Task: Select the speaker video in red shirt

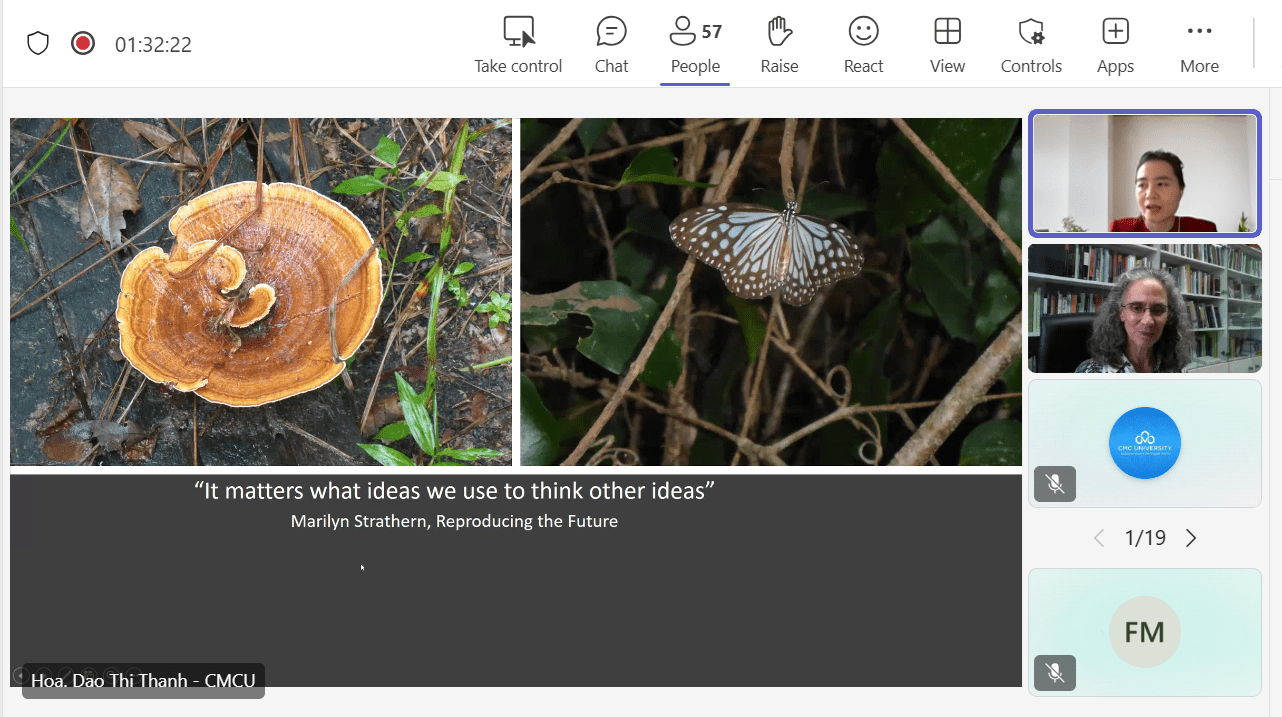Action: [1145, 174]
